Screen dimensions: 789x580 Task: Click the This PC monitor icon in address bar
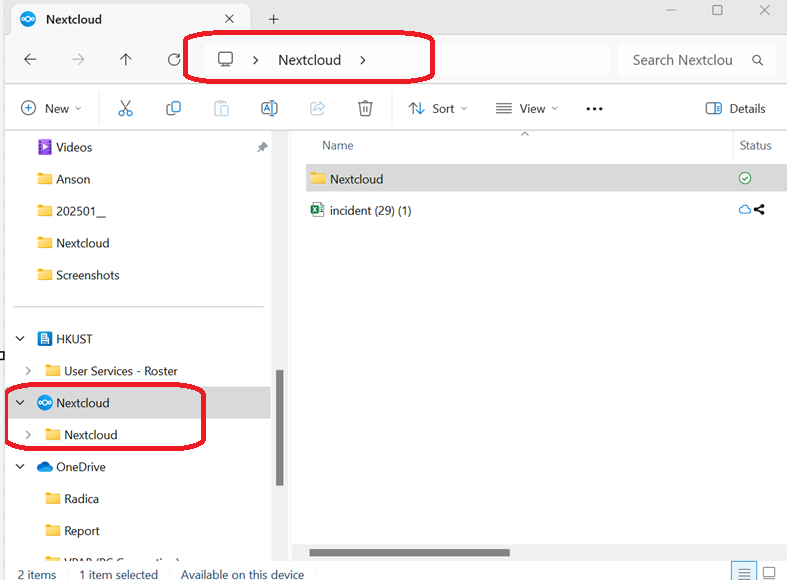point(225,59)
